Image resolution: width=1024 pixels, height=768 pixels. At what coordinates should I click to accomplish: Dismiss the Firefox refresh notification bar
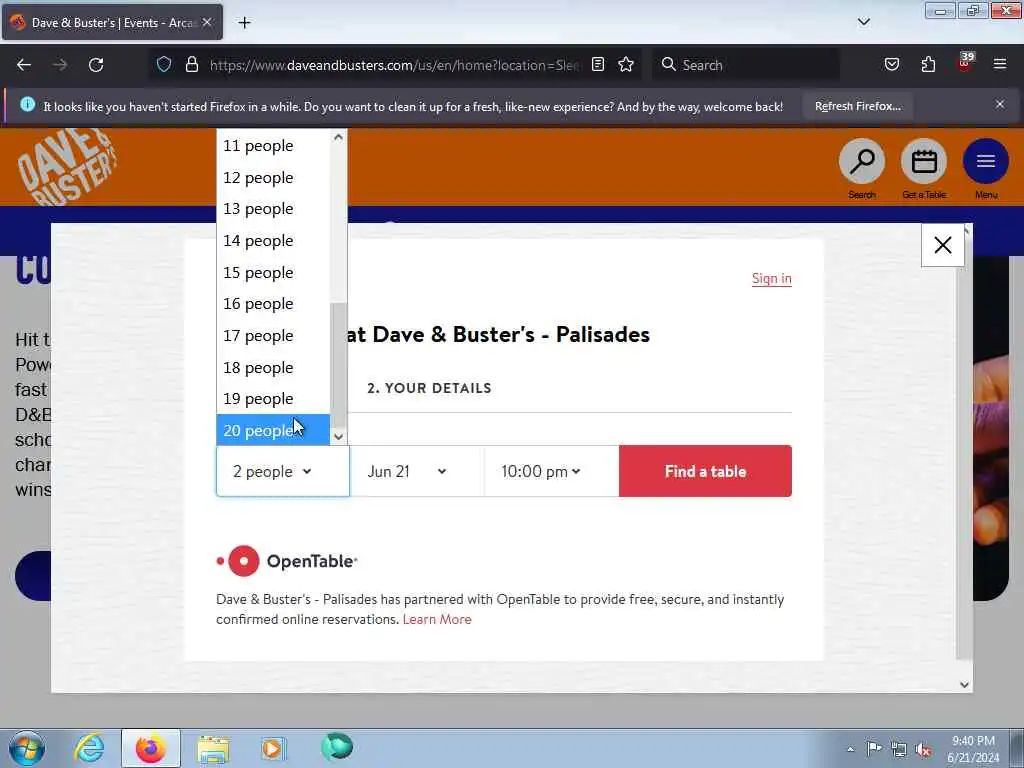(999, 104)
